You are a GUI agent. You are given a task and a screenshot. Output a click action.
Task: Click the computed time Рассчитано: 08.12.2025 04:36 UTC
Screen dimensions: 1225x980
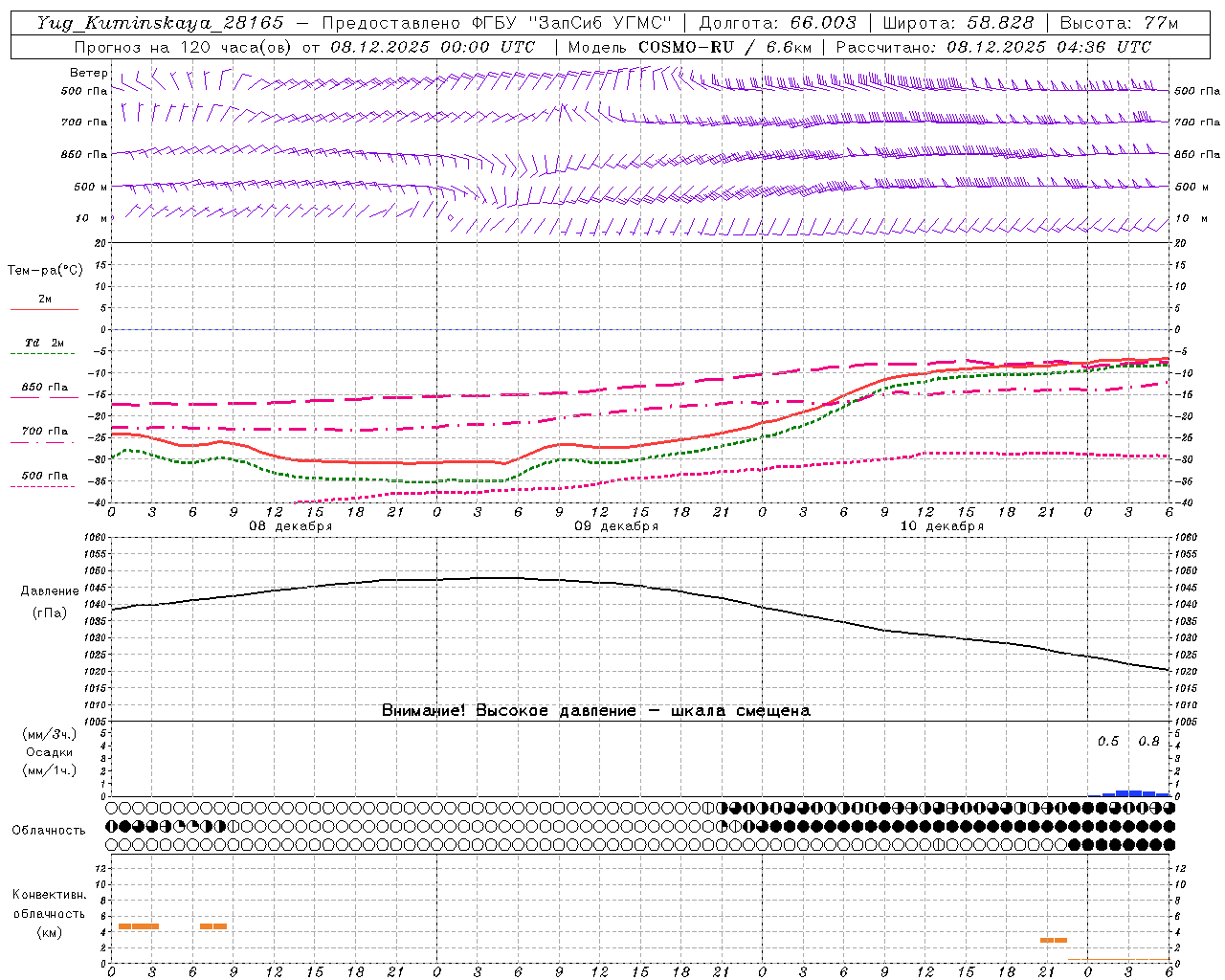(x=993, y=47)
